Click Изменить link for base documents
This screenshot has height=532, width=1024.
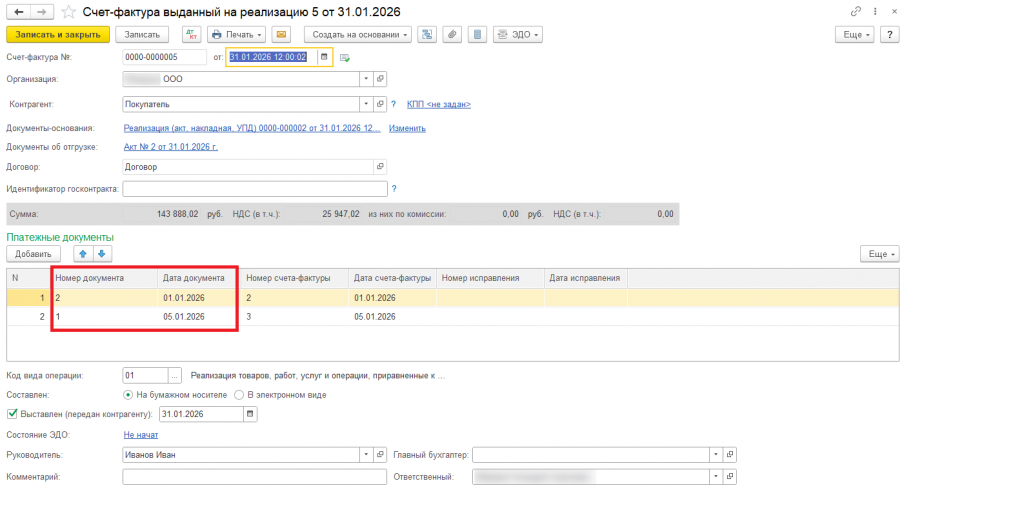[407, 129]
